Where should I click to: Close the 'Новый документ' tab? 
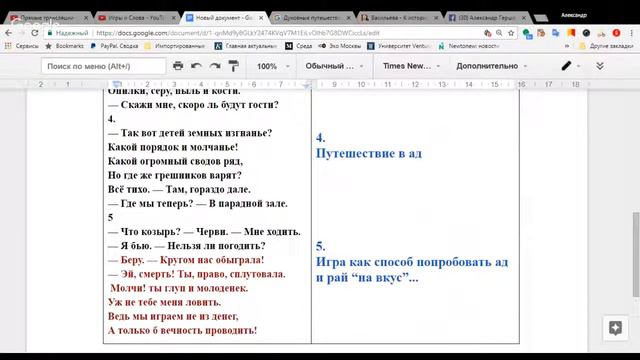click(x=261, y=18)
